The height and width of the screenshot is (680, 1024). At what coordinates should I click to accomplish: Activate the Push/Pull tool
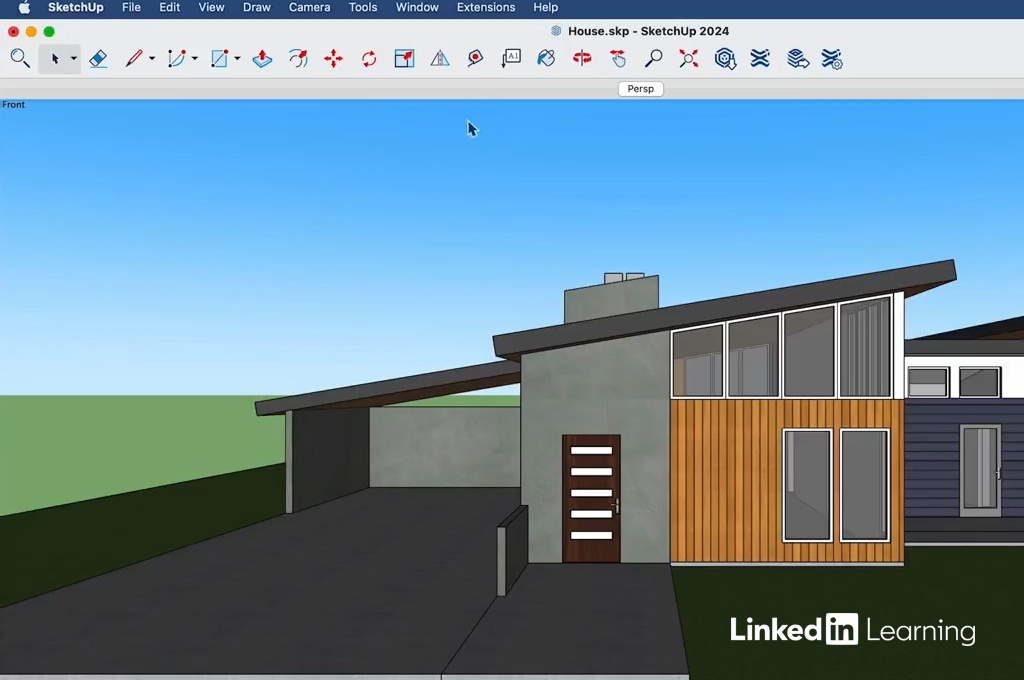pyautogui.click(x=262, y=59)
